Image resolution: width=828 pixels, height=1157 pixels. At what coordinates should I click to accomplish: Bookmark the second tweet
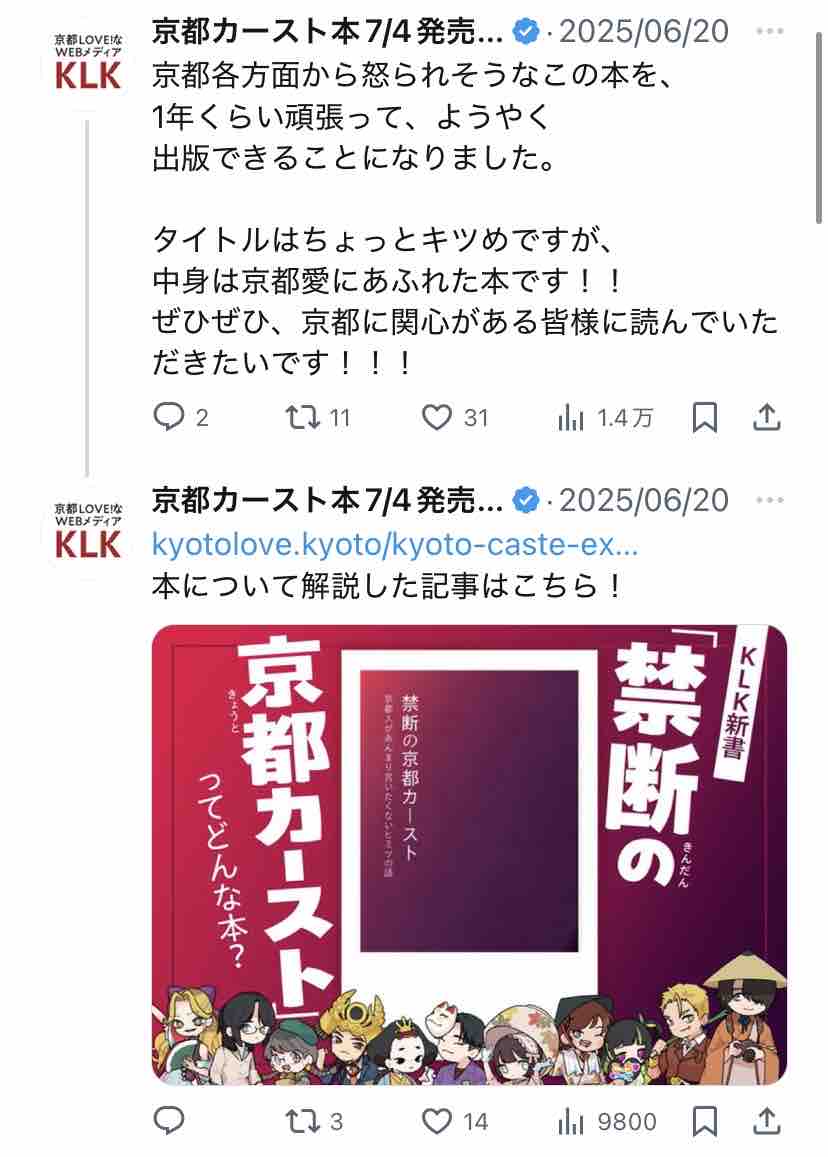click(x=705, y=1122)
